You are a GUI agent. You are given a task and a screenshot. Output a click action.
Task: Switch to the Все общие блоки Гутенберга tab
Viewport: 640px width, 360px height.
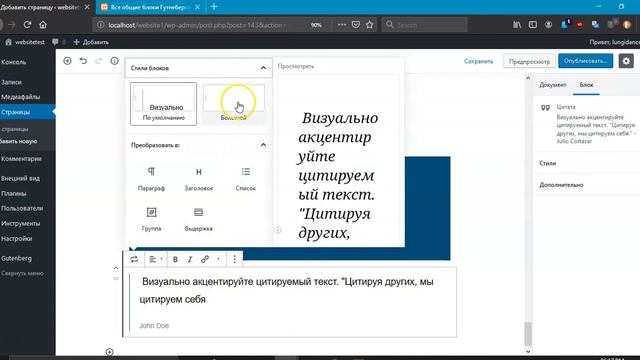coord(149,7)
